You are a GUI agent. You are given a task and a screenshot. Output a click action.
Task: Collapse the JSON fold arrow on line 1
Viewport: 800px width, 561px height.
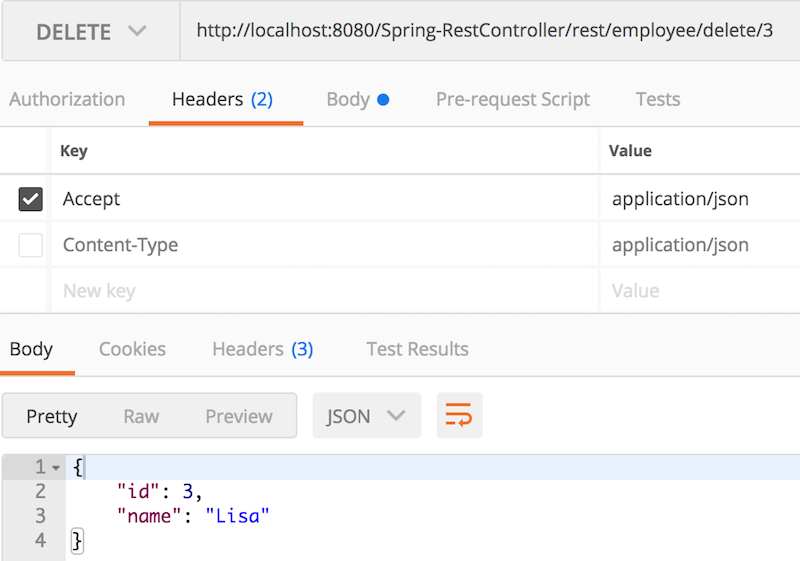coord(56,467)
